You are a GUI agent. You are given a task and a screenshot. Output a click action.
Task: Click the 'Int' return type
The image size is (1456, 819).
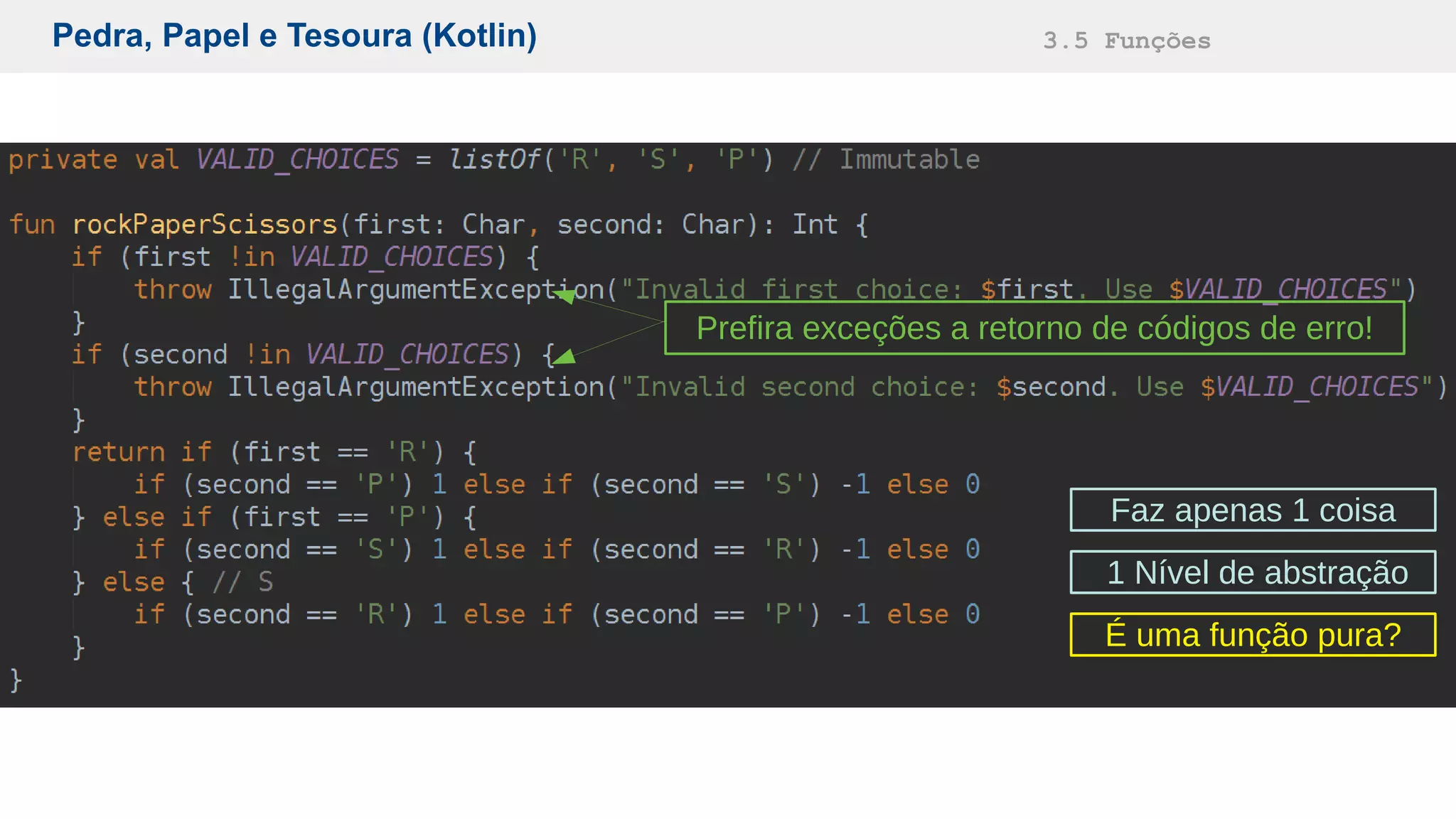(x=815, y=225)
